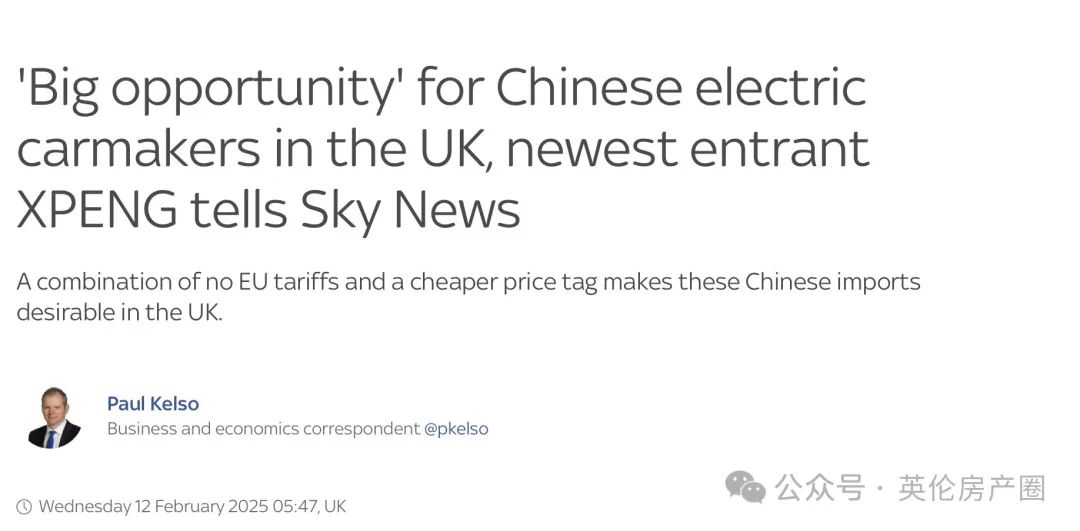
Task: Click 'newest entrant' in the headline
Action: (687, 149)
